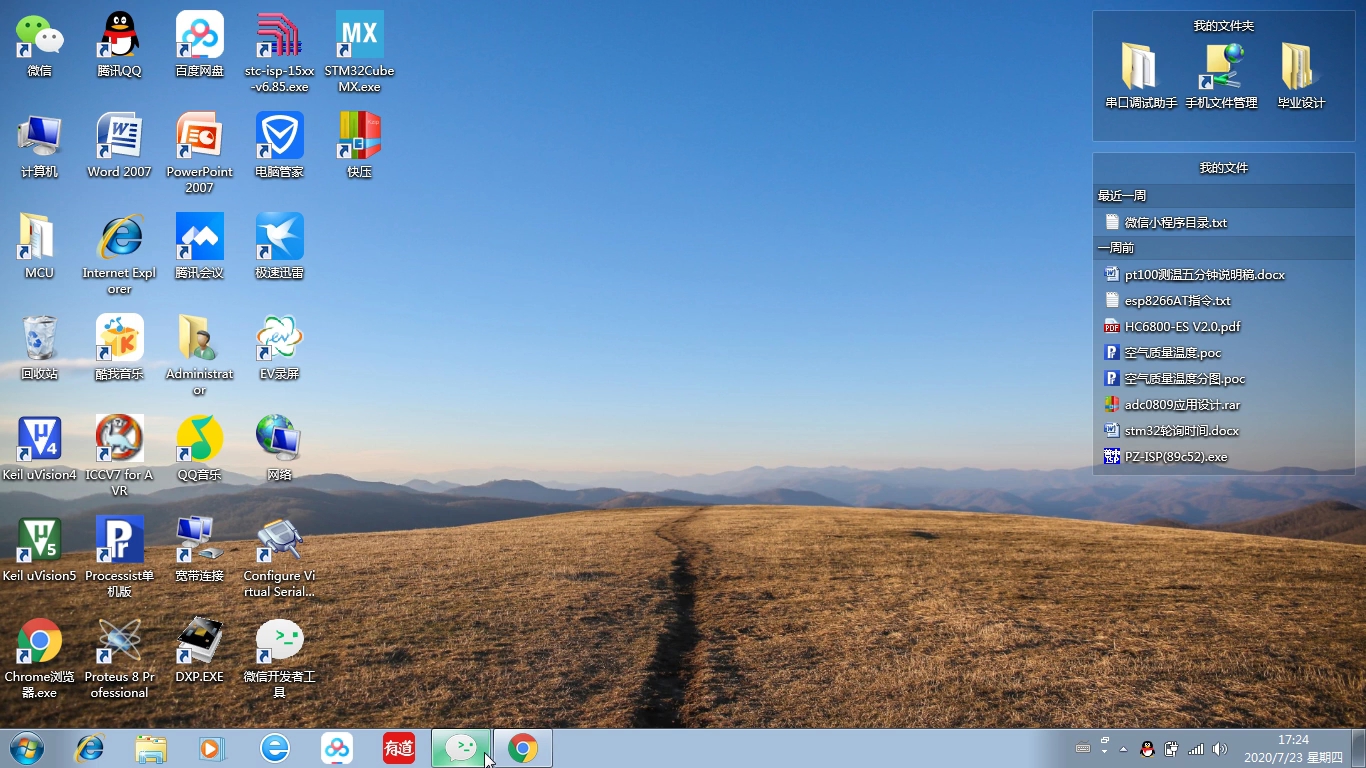Collapse the 最近一周 group header
The width and height of the screenshot is (1366, 768).
[x=1224, y=196]
